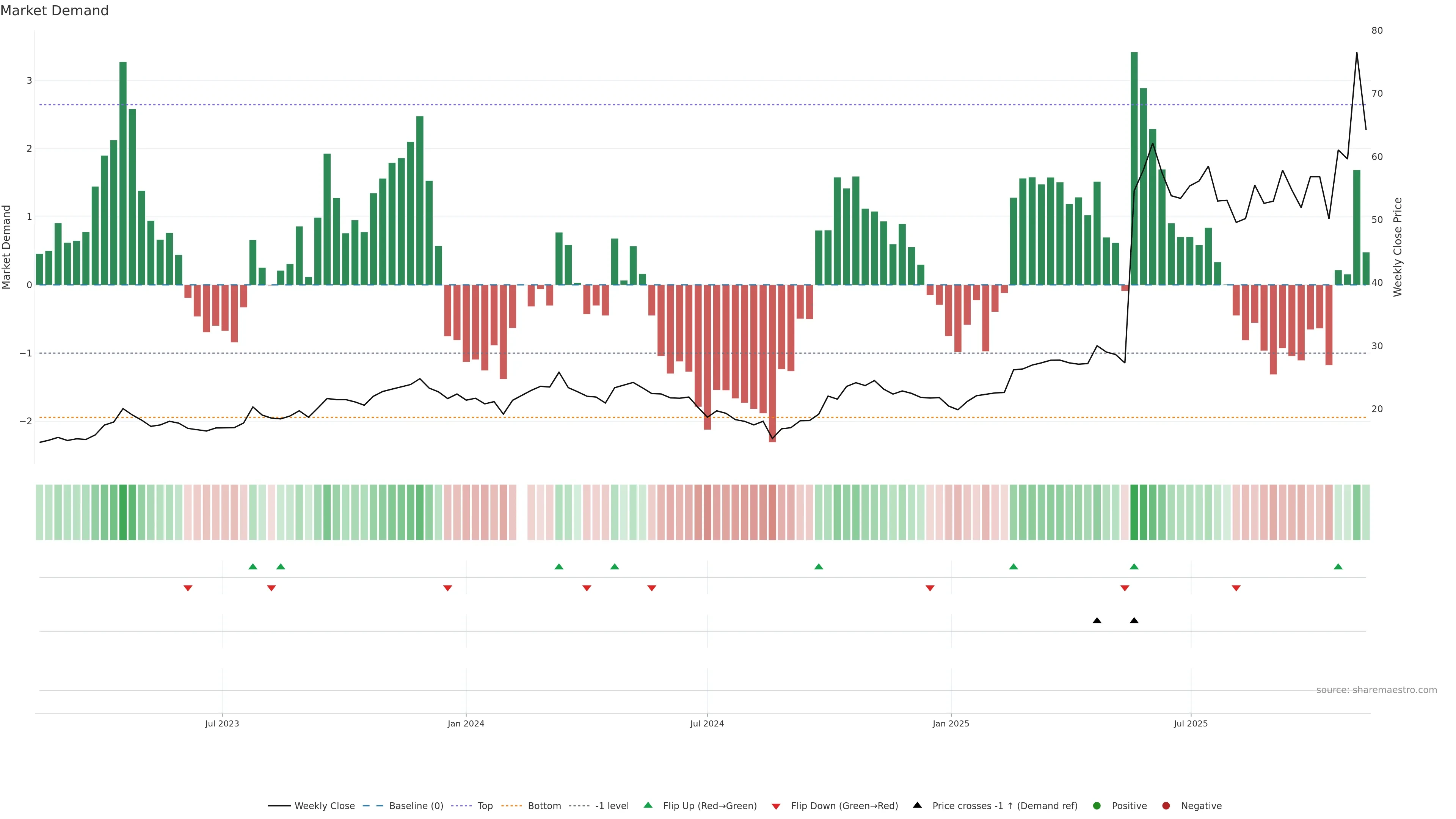Click the Market Demand chart title
1456x819 pixels.
pyautogui.click(x=54, y=11)
